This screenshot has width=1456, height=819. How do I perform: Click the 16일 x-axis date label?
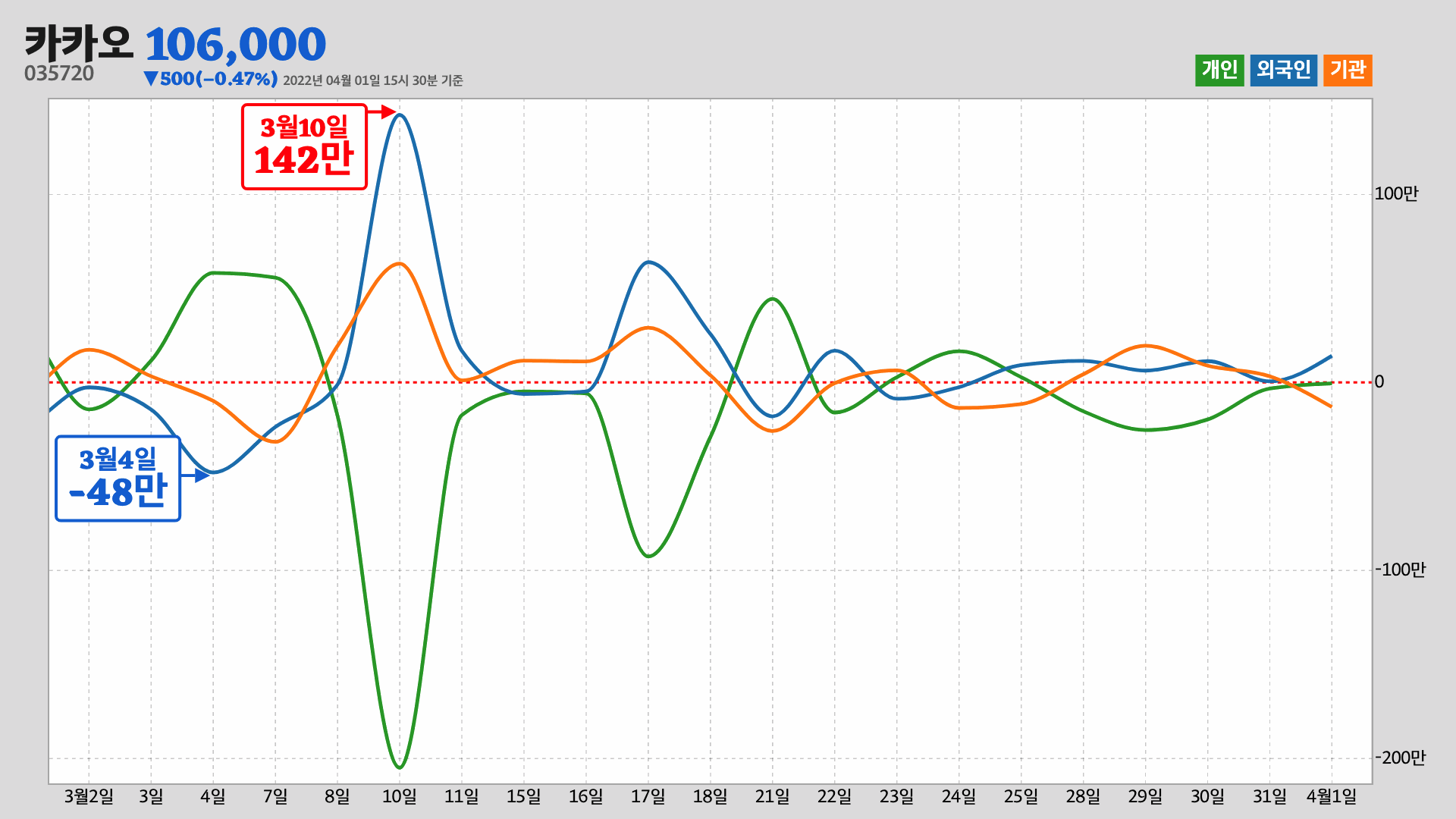pos(586,796)
